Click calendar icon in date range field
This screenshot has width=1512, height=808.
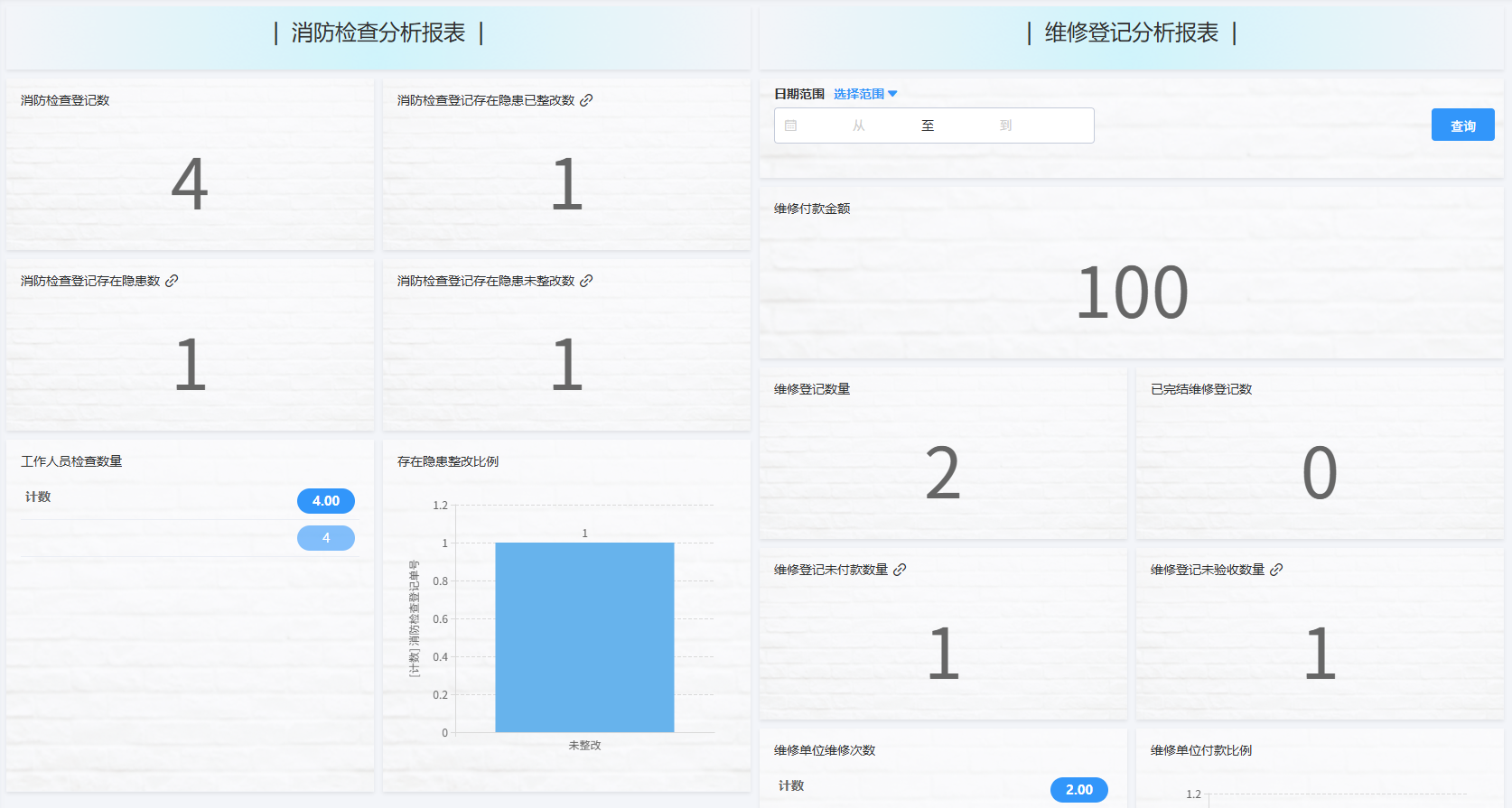(791, 125)
